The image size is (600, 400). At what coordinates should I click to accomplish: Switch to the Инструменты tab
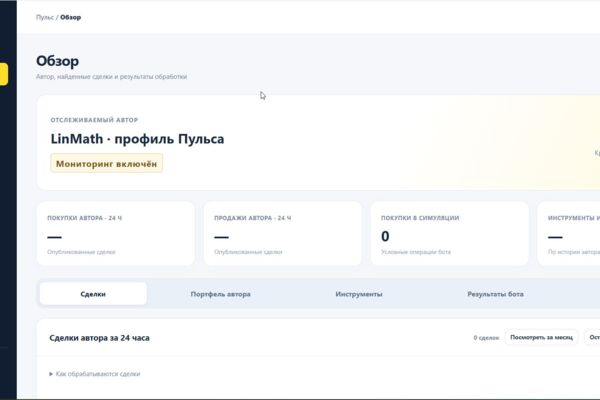pyautogui.click(x=359, y=294)
